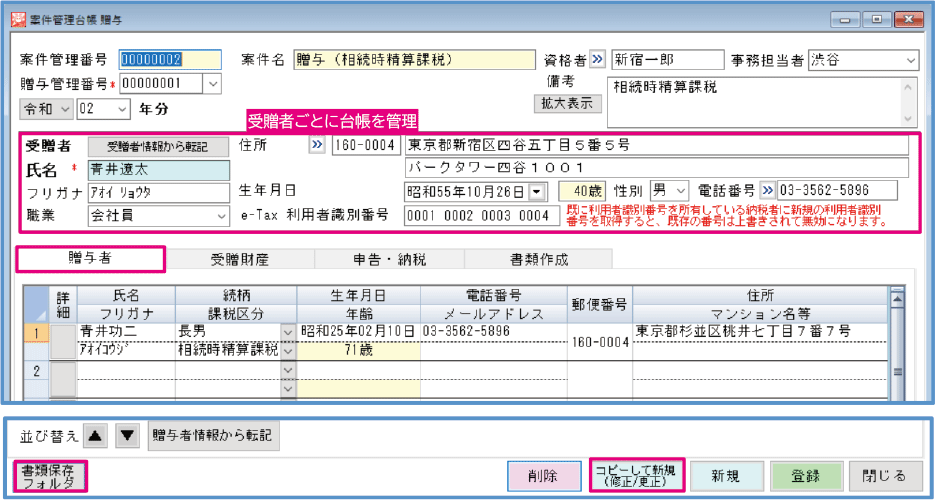Click the app icon in title bar
This screenshot has width=935, height=500.
pyautogui.click(x=12, y=16)
